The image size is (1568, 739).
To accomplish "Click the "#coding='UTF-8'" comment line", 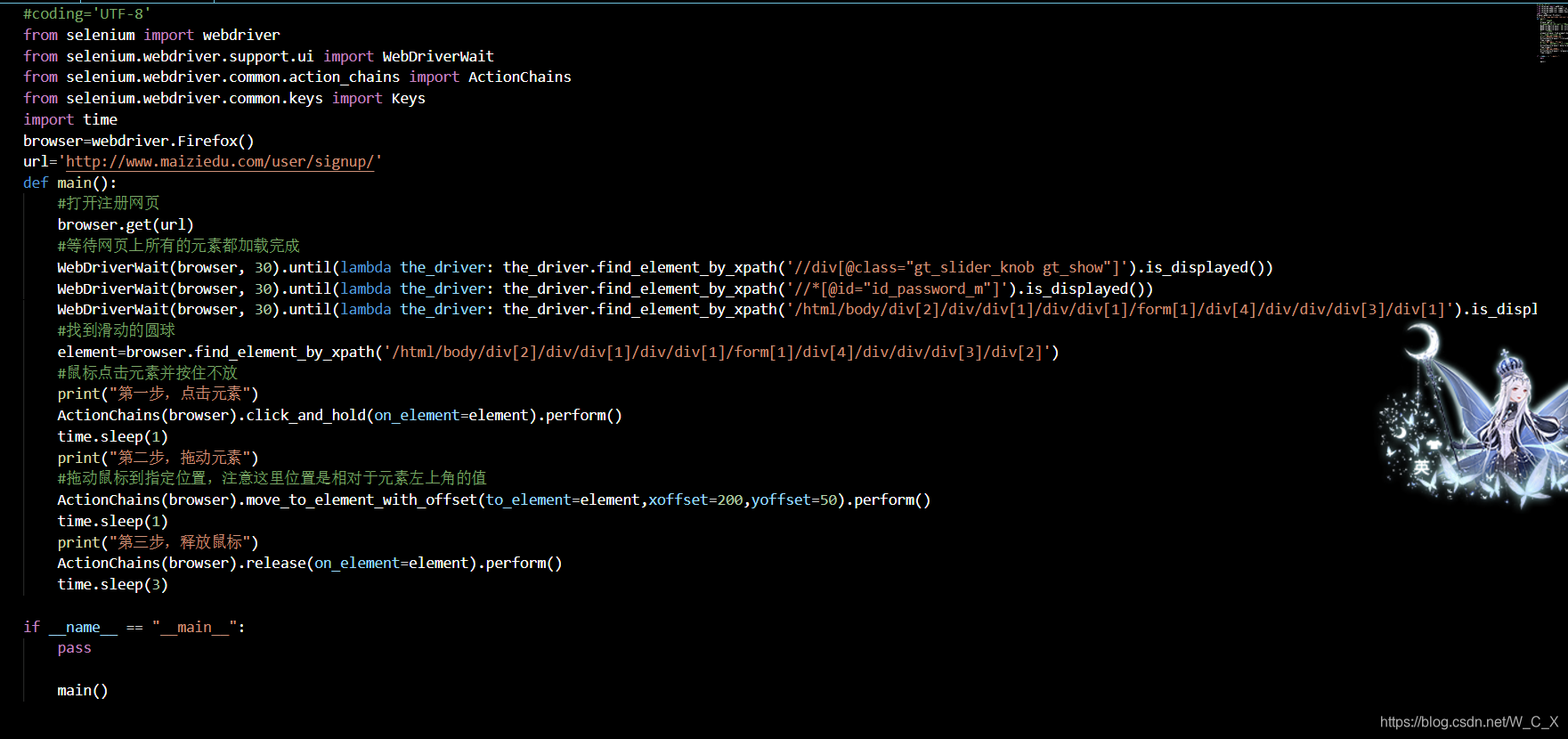I will 87,13.
